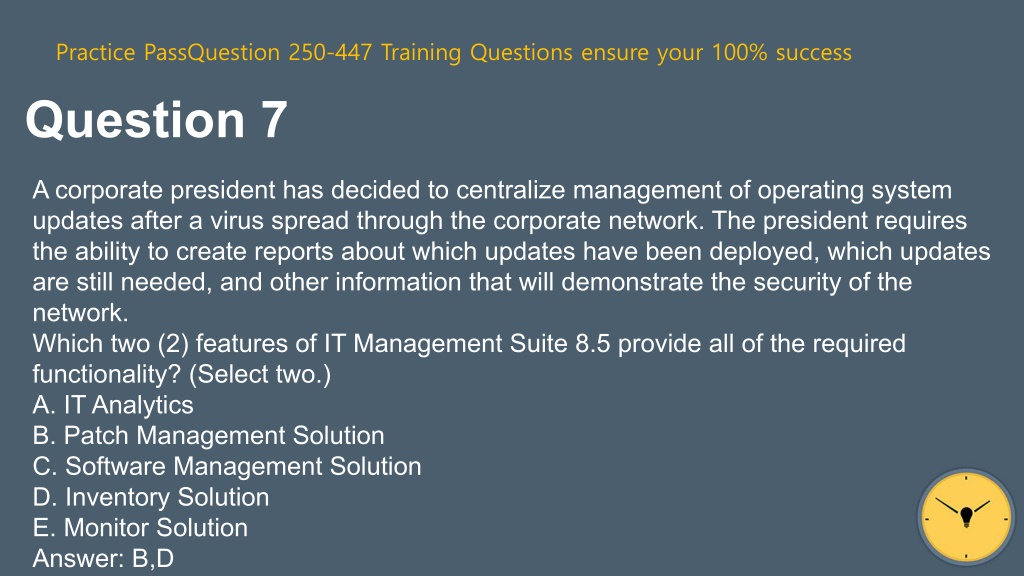Select the "Question 7" heading

pyautogui.click(x=156, y=120)
